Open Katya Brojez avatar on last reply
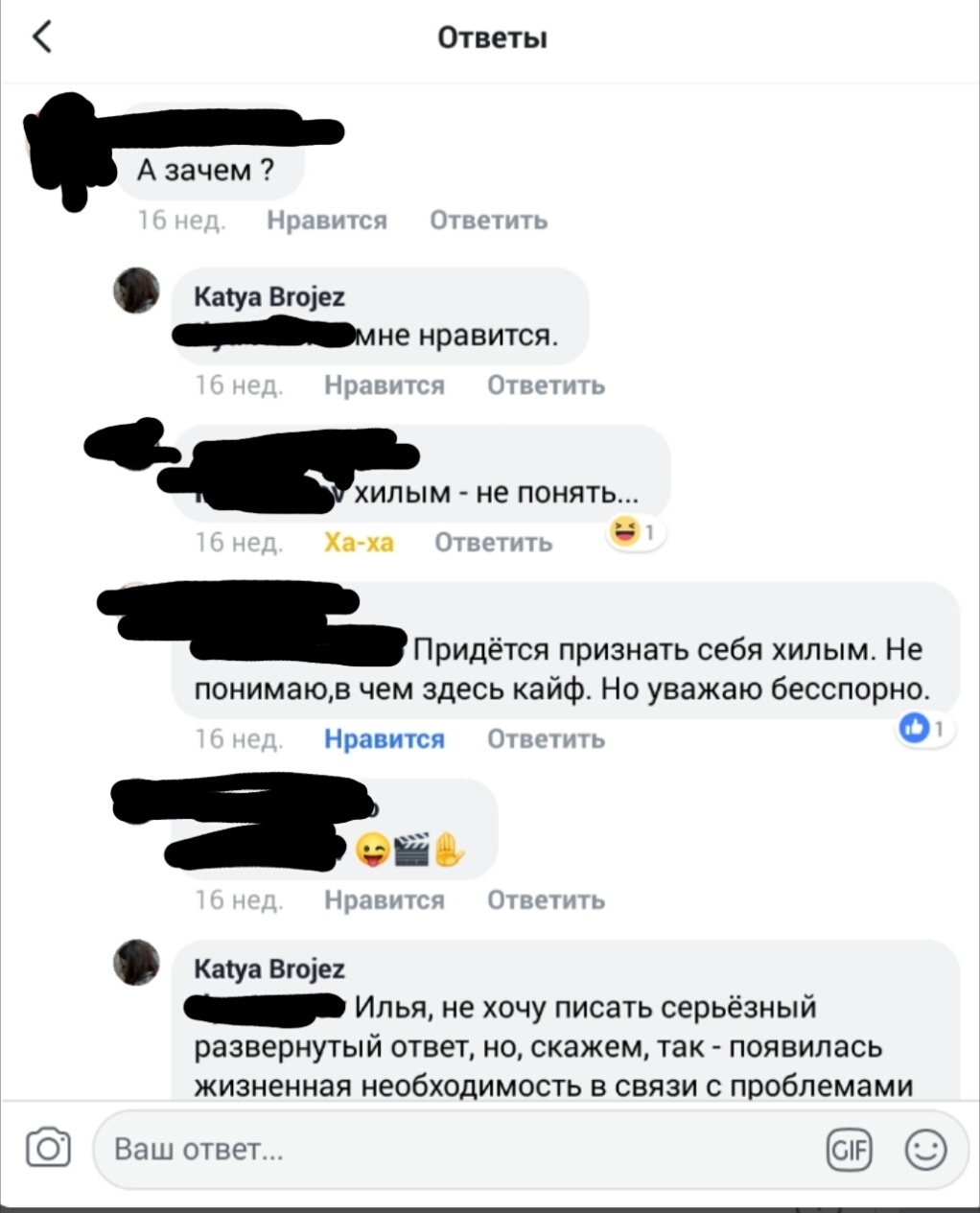Image resolution: width=980 pixels, height=1213 pixels. 136,962
